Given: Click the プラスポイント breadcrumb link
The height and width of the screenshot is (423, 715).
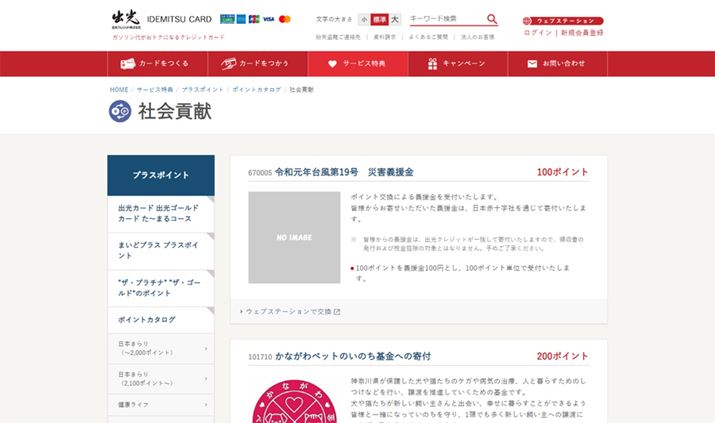Looking at the screenshot, I should [202, 90].
